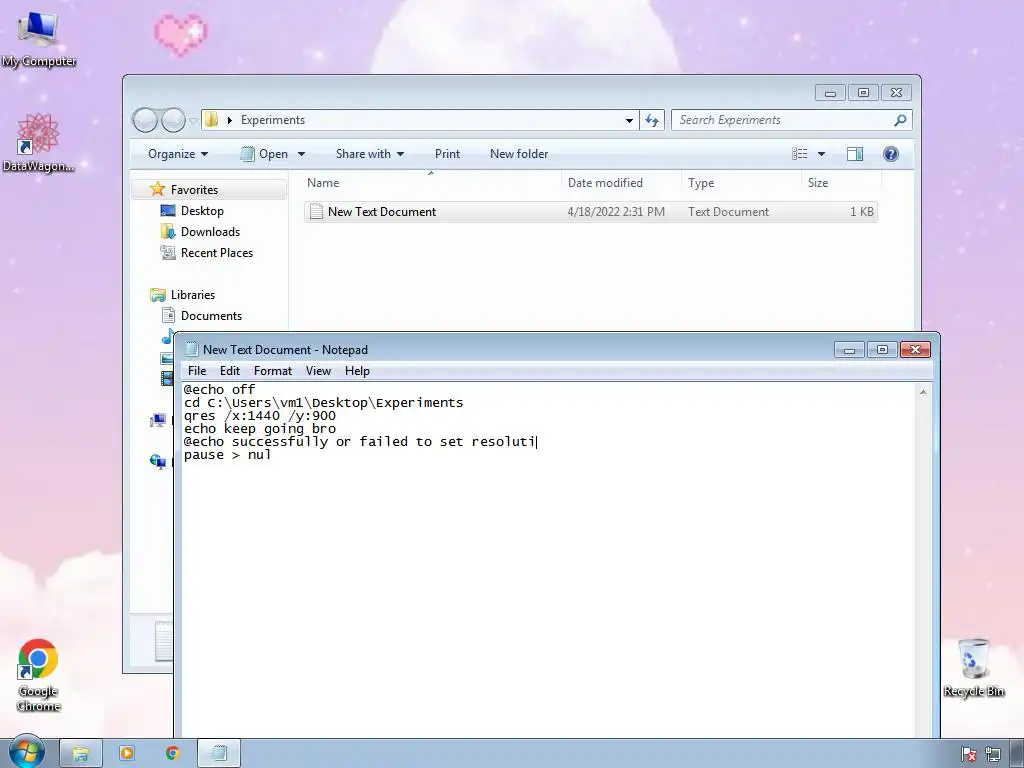Click Notepad scrollbar up arrow
1024x768 pixels.
[923, 392]
